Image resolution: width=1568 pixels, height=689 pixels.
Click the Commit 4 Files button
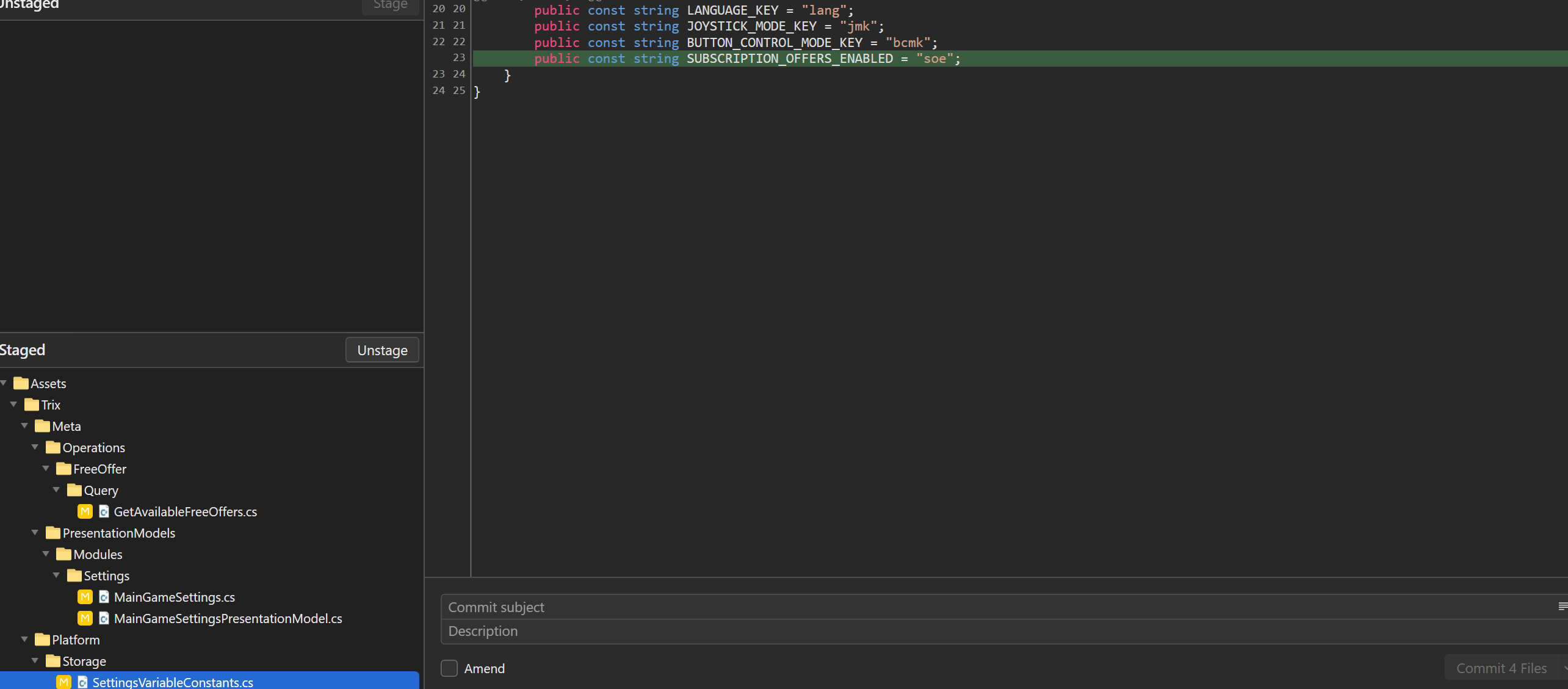click(x=1501, y=668)
